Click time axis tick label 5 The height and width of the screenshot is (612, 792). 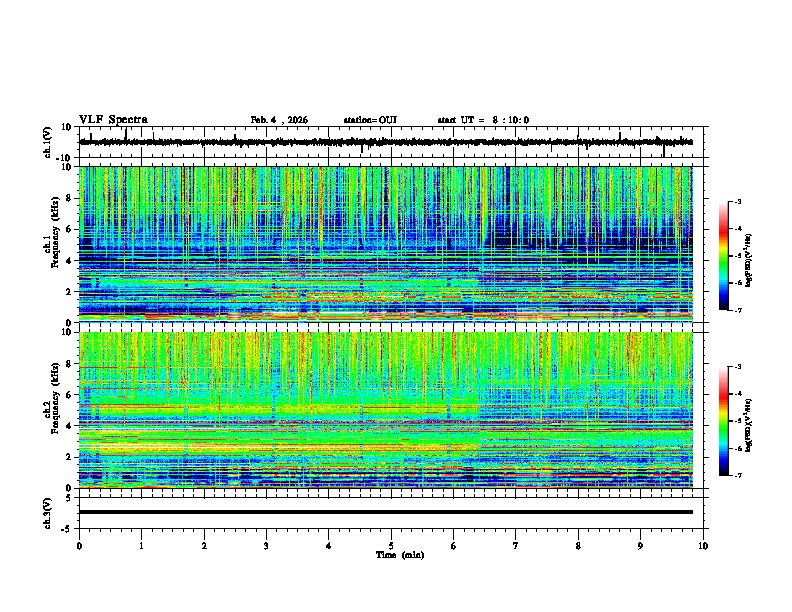(x=391, y=546)
